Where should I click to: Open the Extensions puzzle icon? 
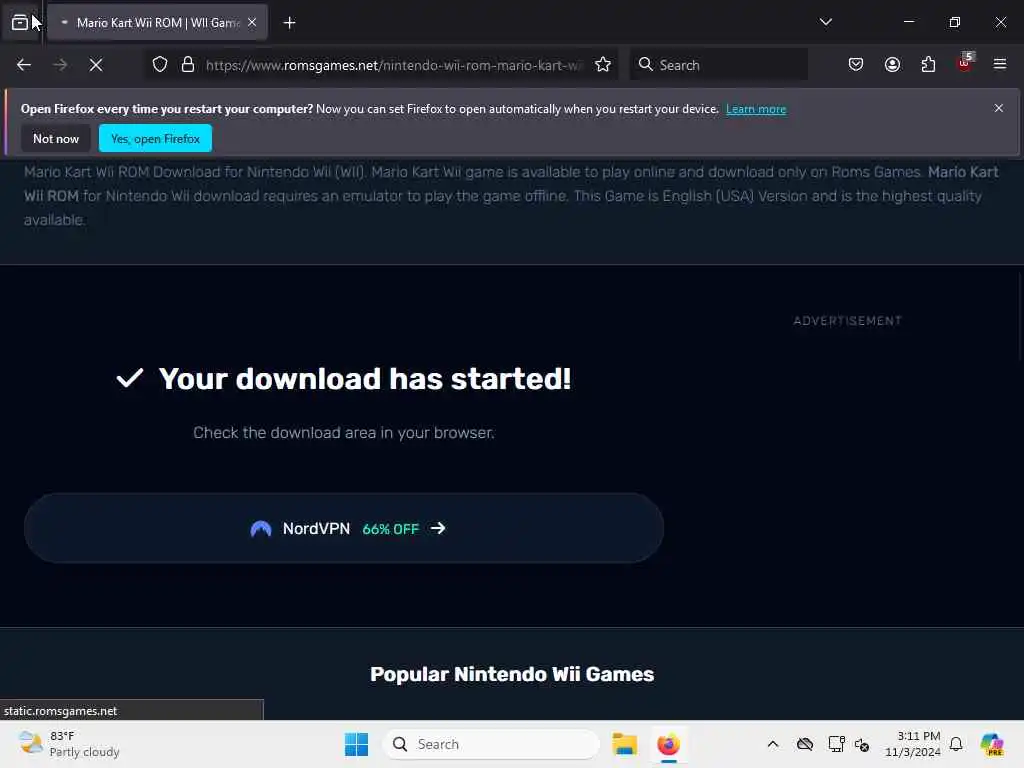pos(928,65)
